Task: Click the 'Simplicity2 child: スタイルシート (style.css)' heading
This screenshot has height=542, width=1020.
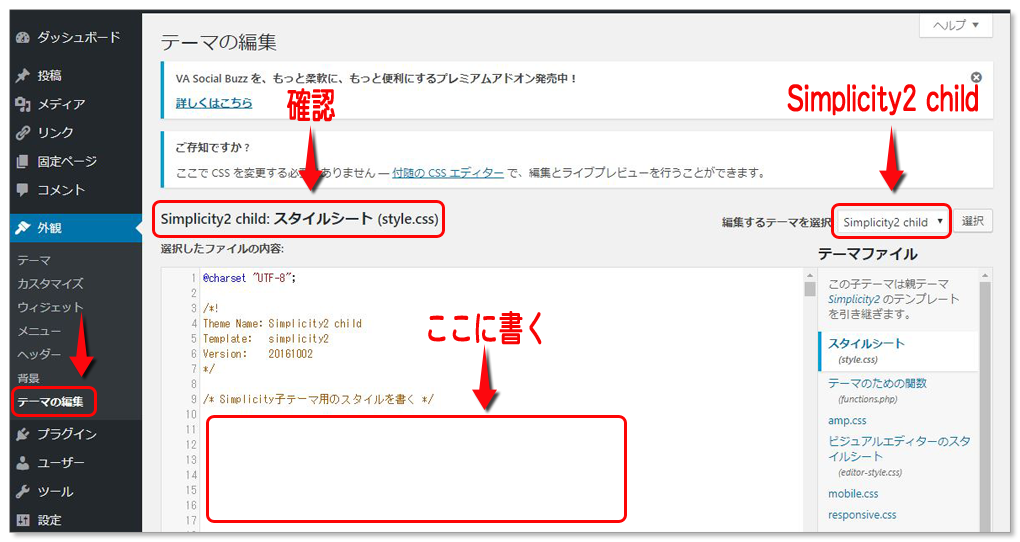Action: (299, 219)
